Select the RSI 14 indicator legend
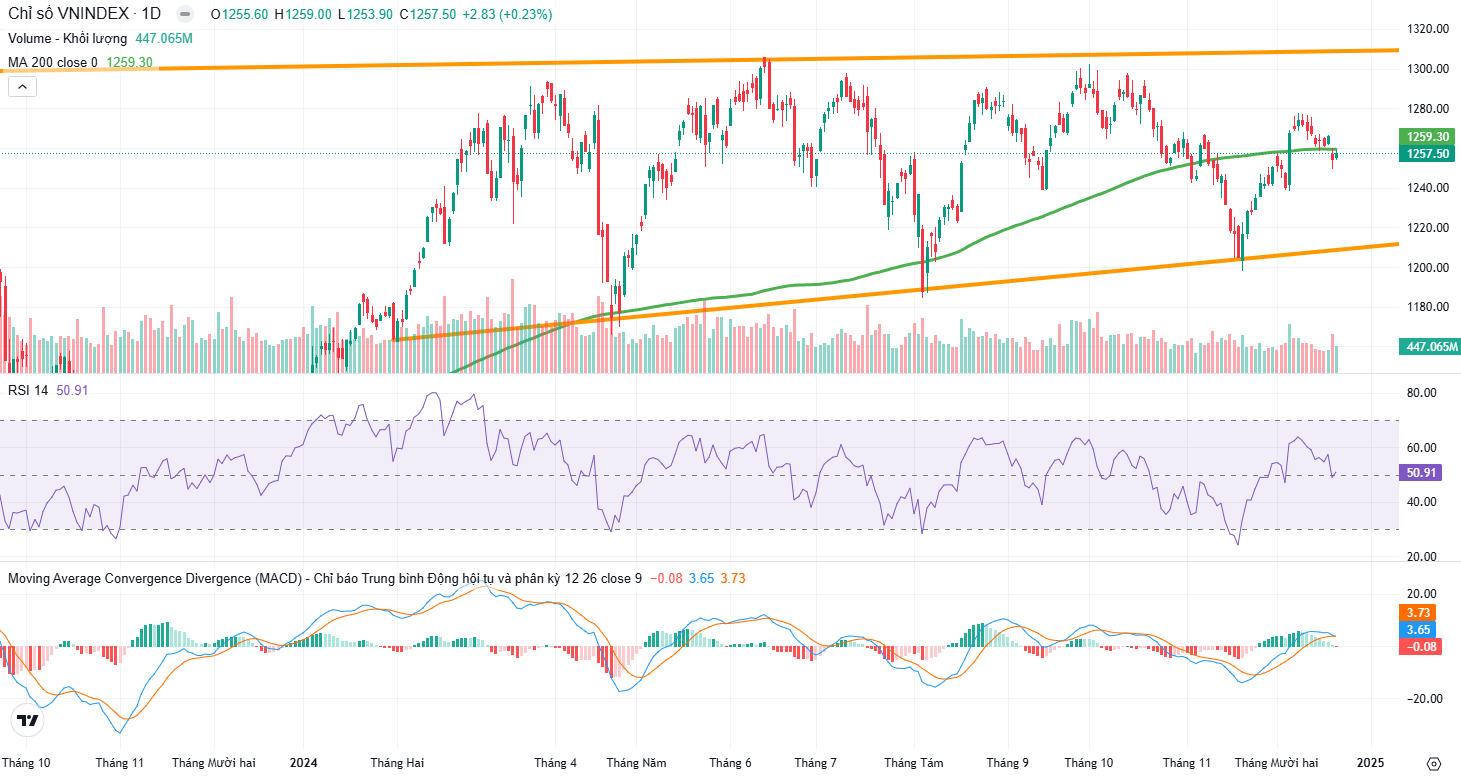 (28, 390)
